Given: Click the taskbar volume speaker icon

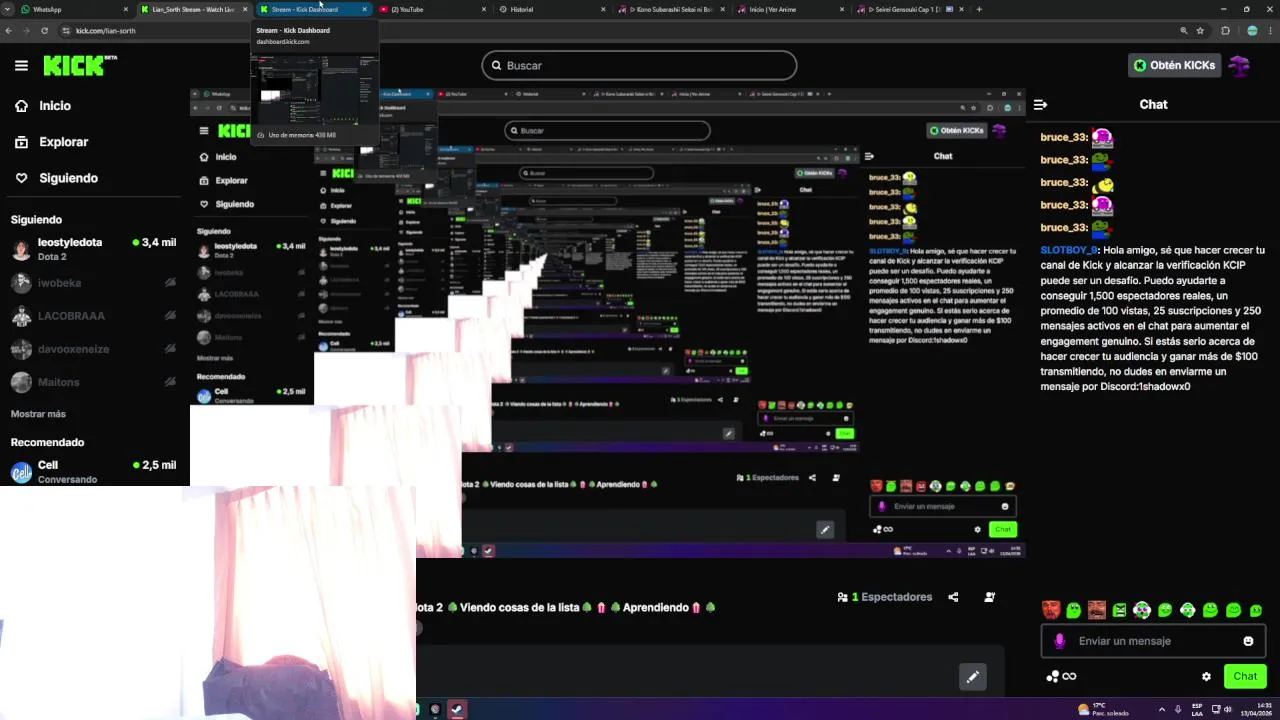Looking at the screenshot, I should pos(1229,709).
